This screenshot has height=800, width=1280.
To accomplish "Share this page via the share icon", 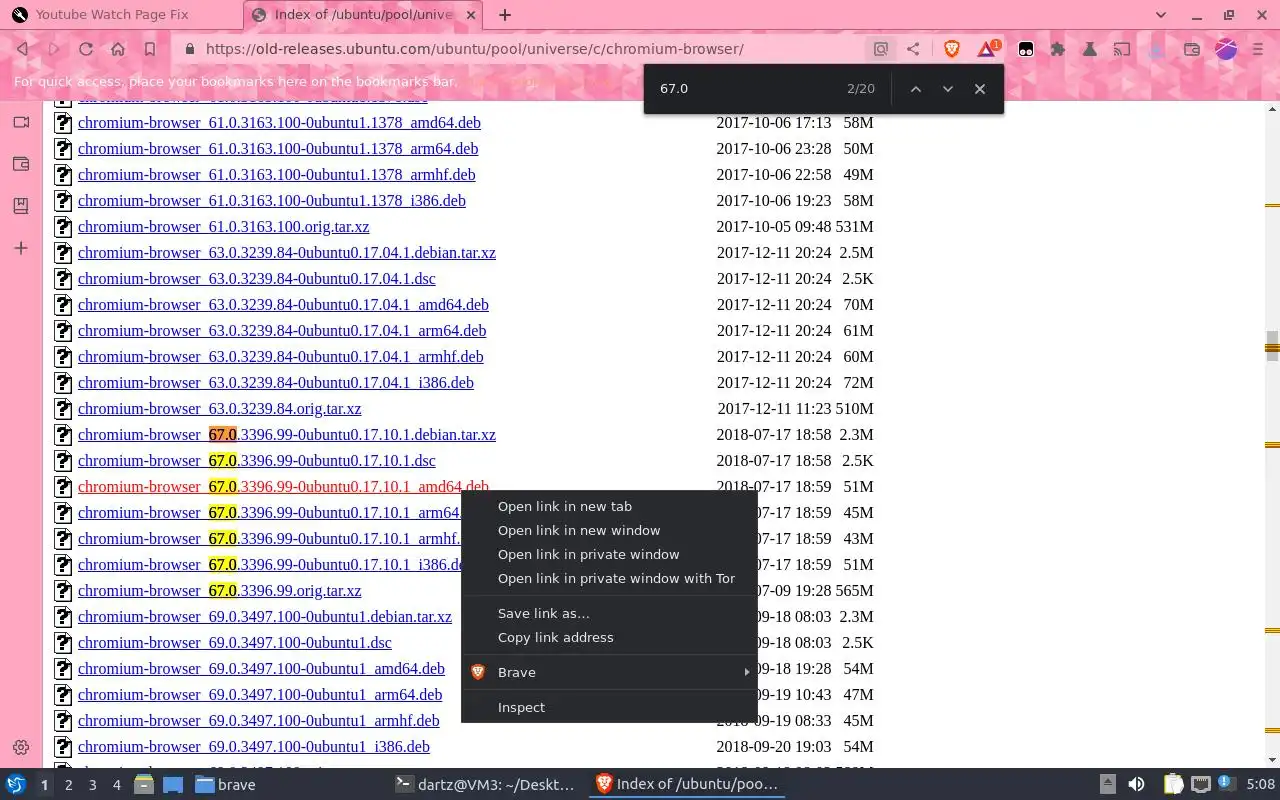I will tap(913, 49).
